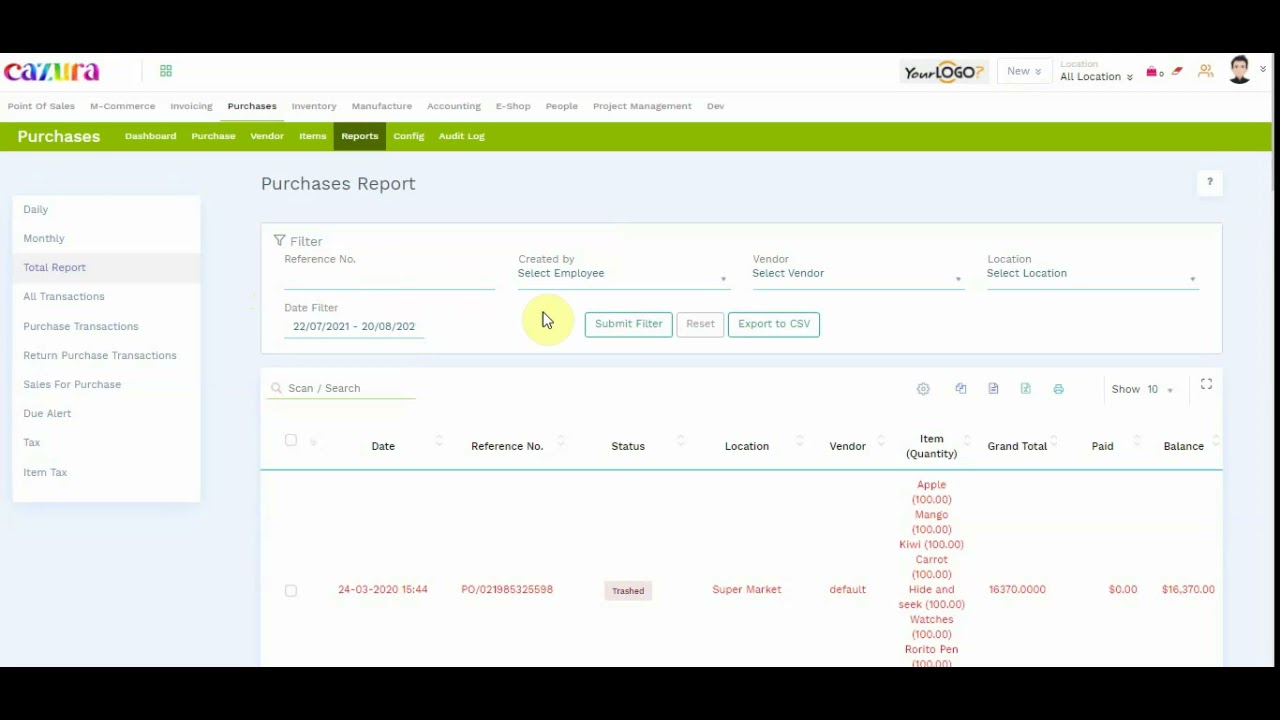Go to Invoicing module

191,106
